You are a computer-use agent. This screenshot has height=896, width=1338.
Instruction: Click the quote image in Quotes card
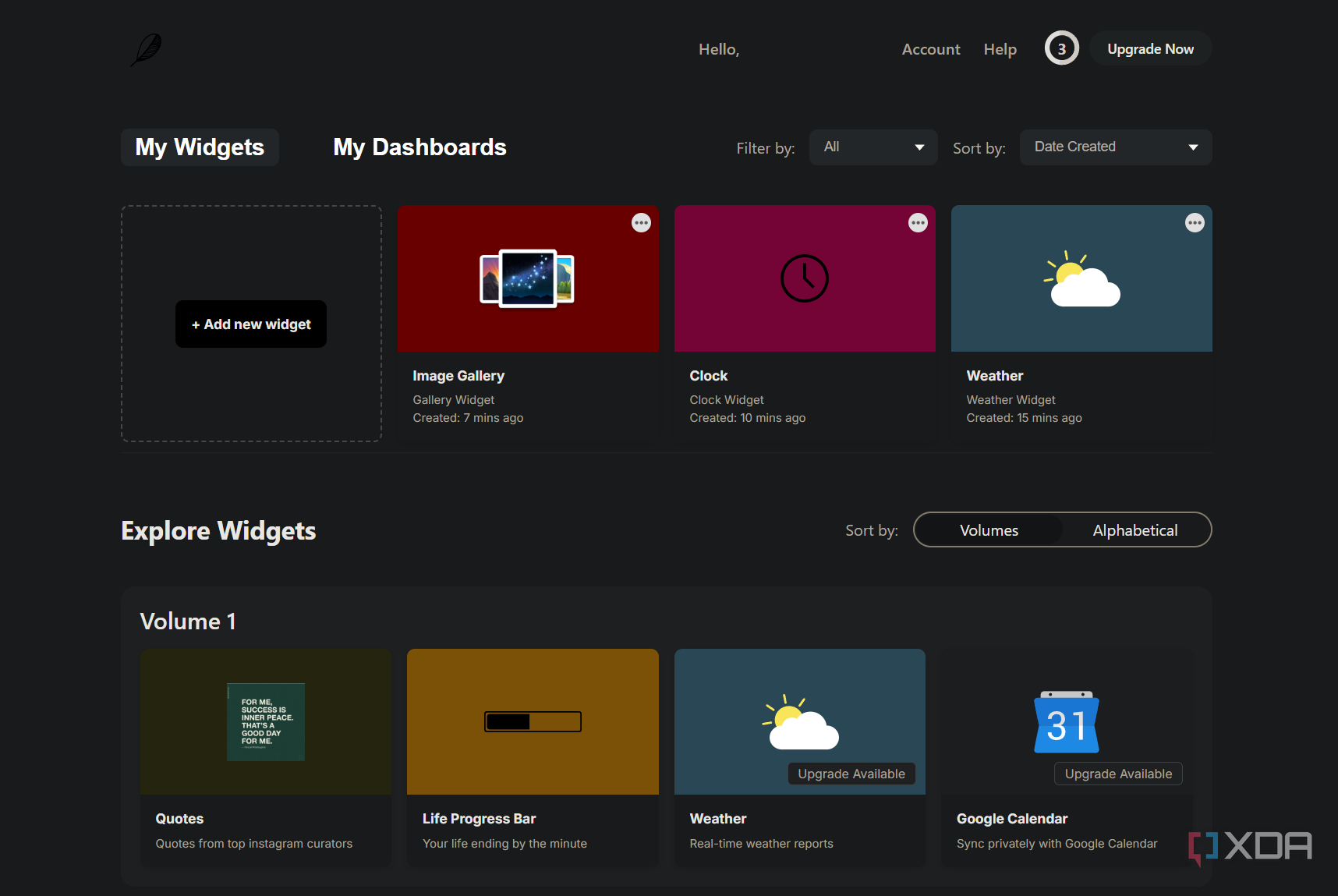click(266, 722)
